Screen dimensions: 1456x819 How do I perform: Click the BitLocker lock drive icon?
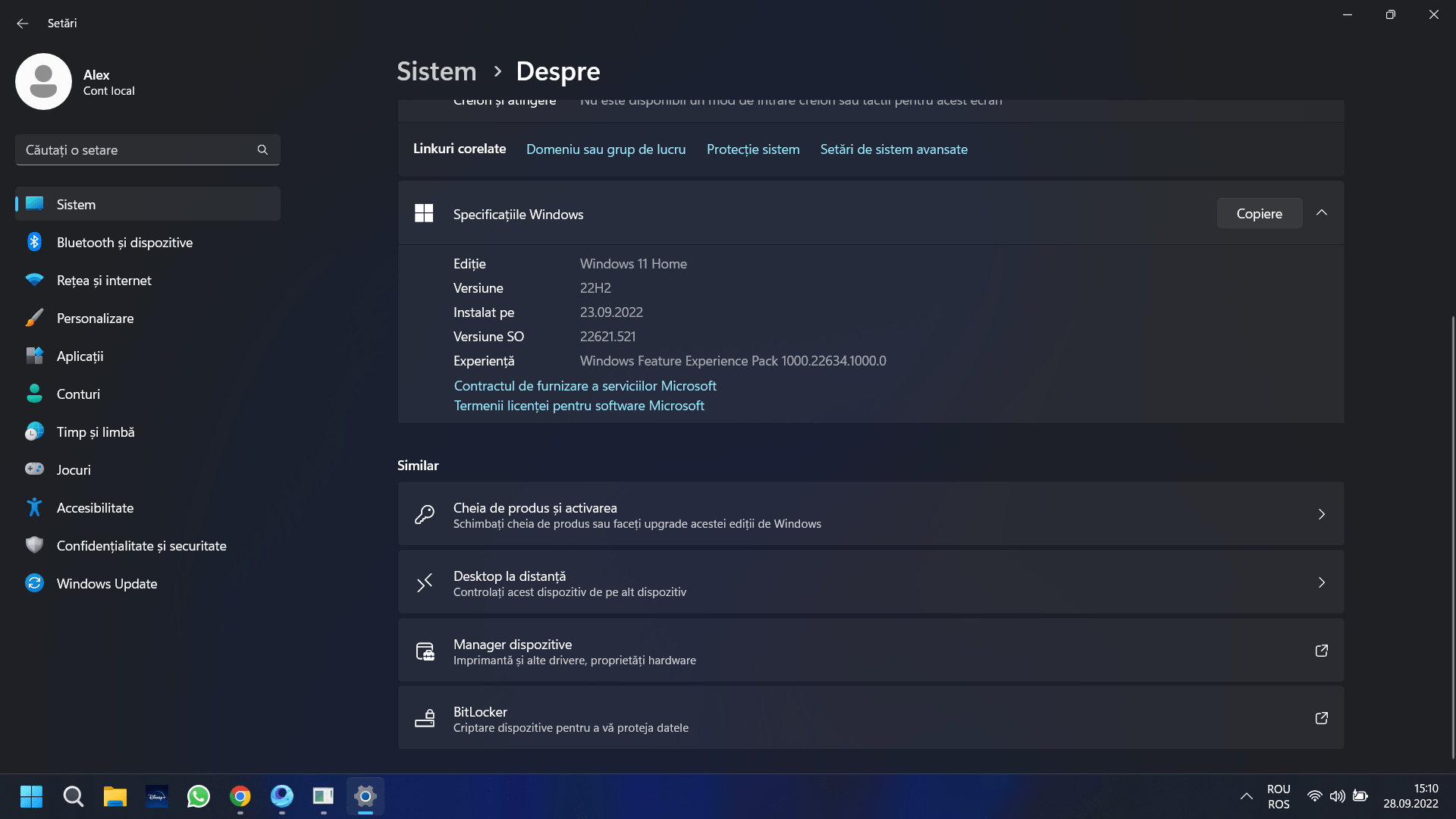coord(425,718)
